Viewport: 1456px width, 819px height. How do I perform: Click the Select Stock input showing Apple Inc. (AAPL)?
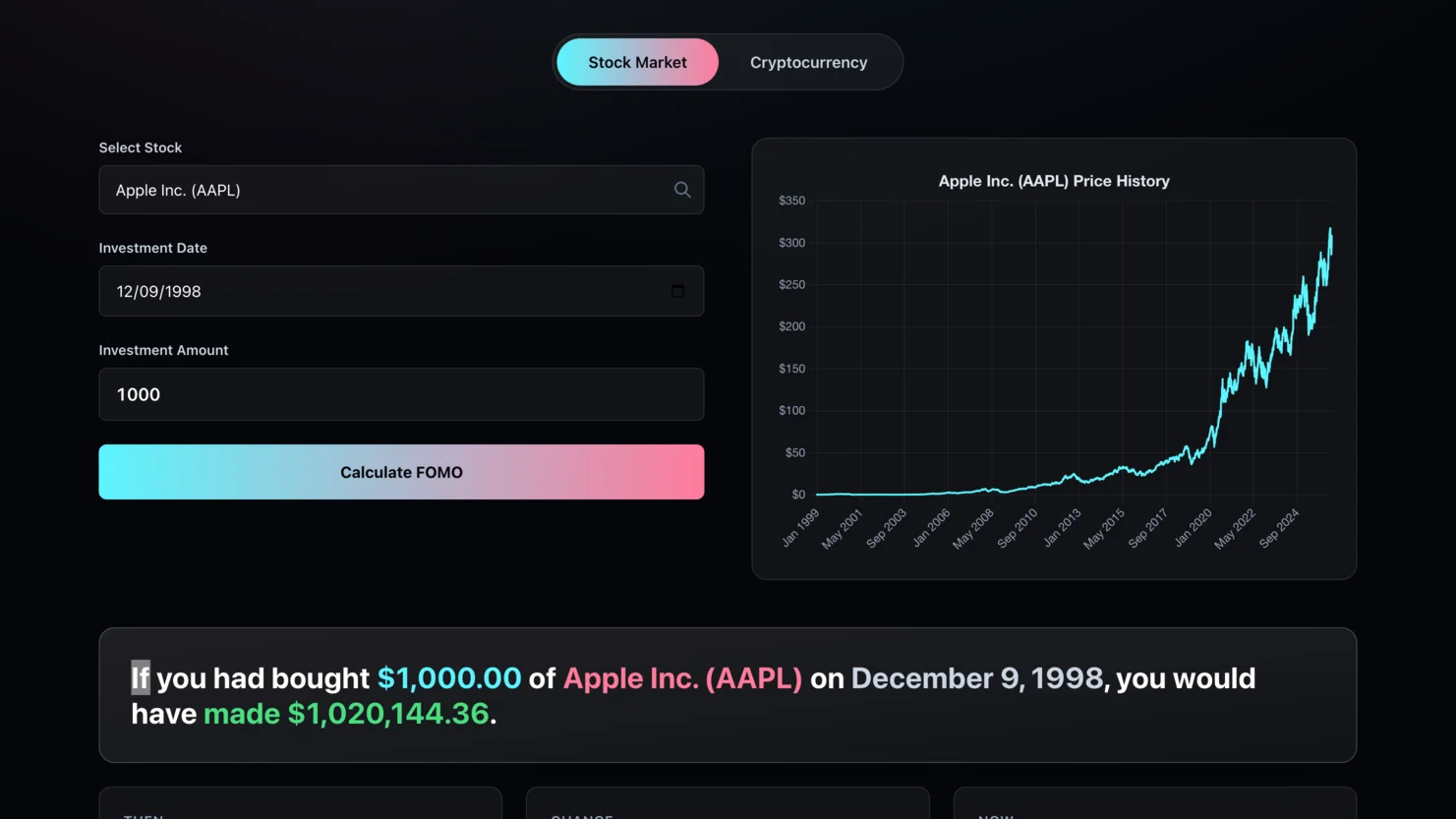click(401, 190)
